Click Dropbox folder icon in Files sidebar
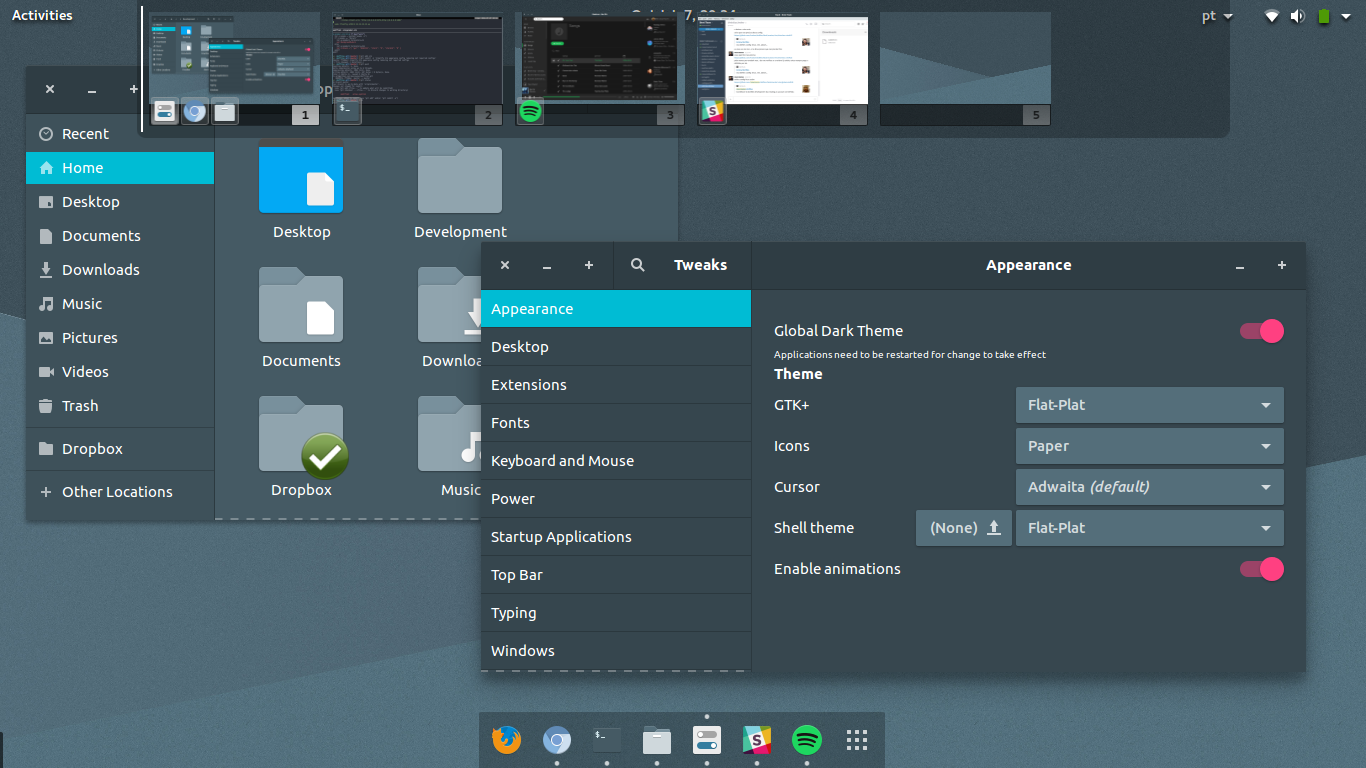Viewport: 1366px width, 768px height. click(46, 449)
